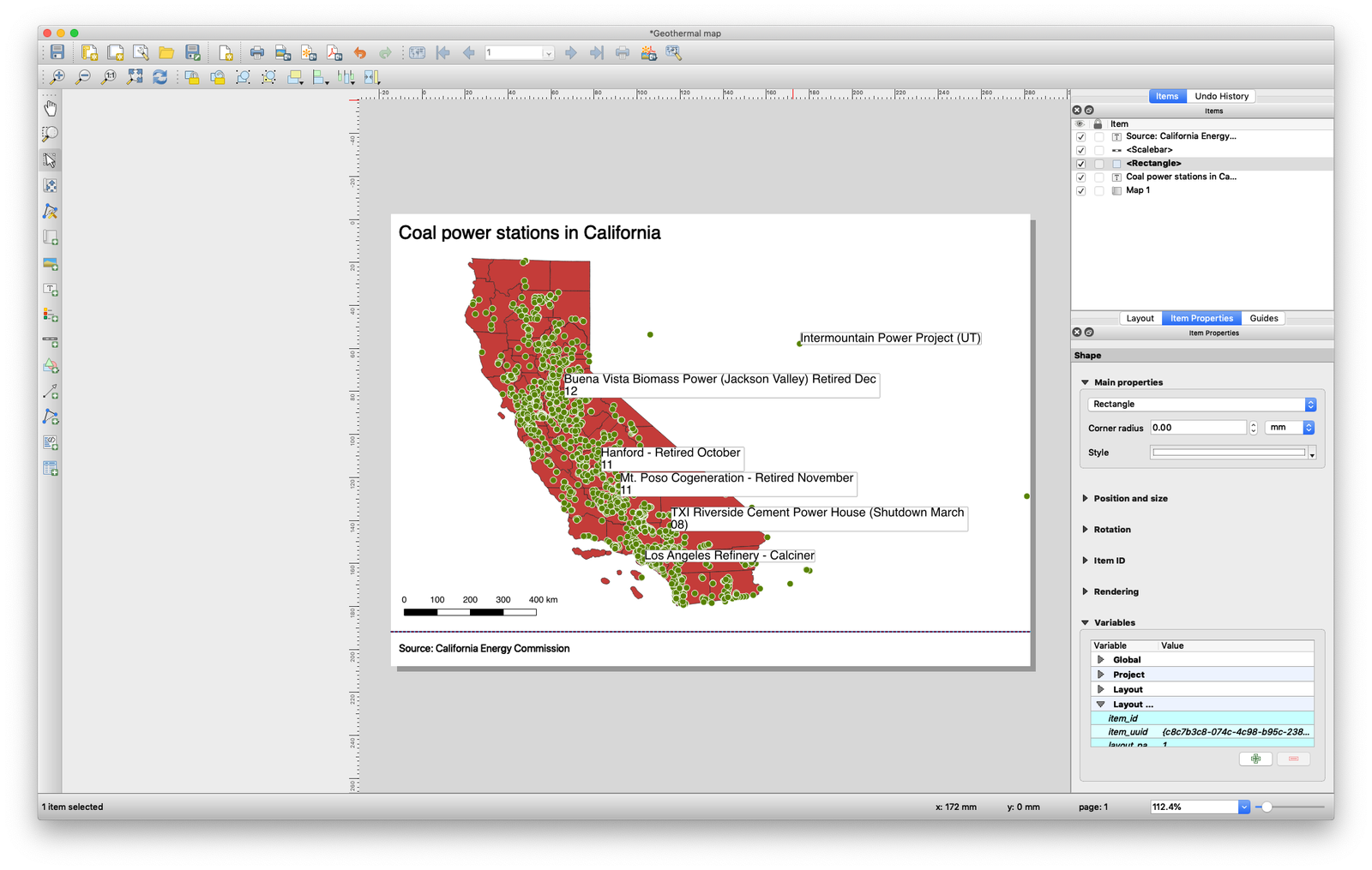Open the Layout tab
The height and width of the screenshot is (870, 1372).
point(1140,318)
